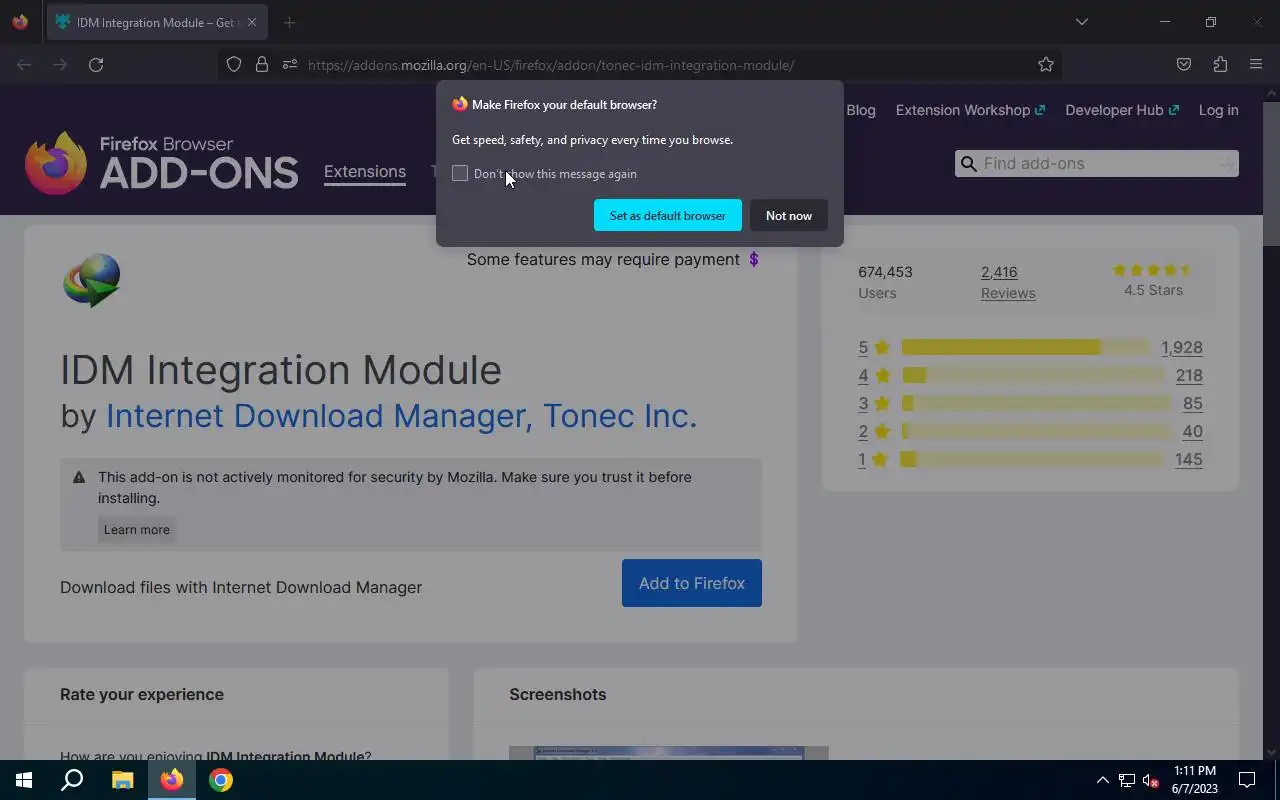Click the site permissions icon in address bar
The width and height of the screenshot is (1280, 800).
click(x=290, y=64)
